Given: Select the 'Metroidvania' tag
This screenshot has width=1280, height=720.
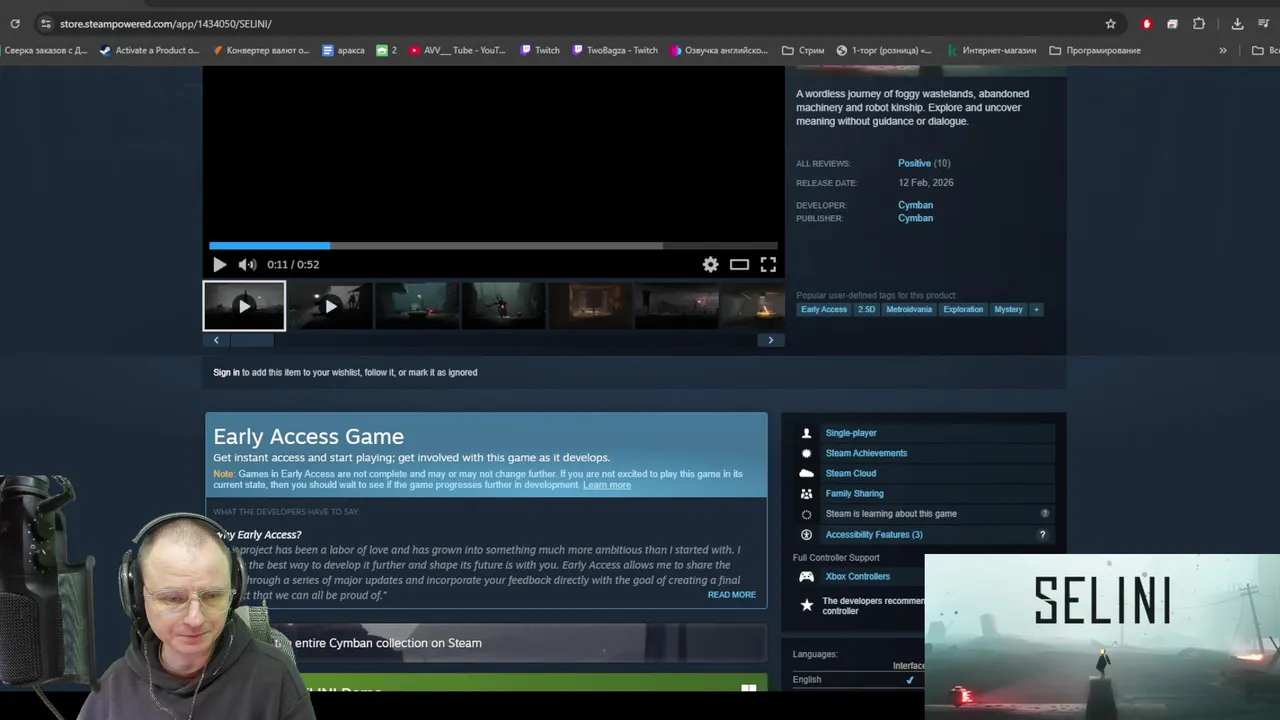Looking at the screenshot, I should pos(909,309).
